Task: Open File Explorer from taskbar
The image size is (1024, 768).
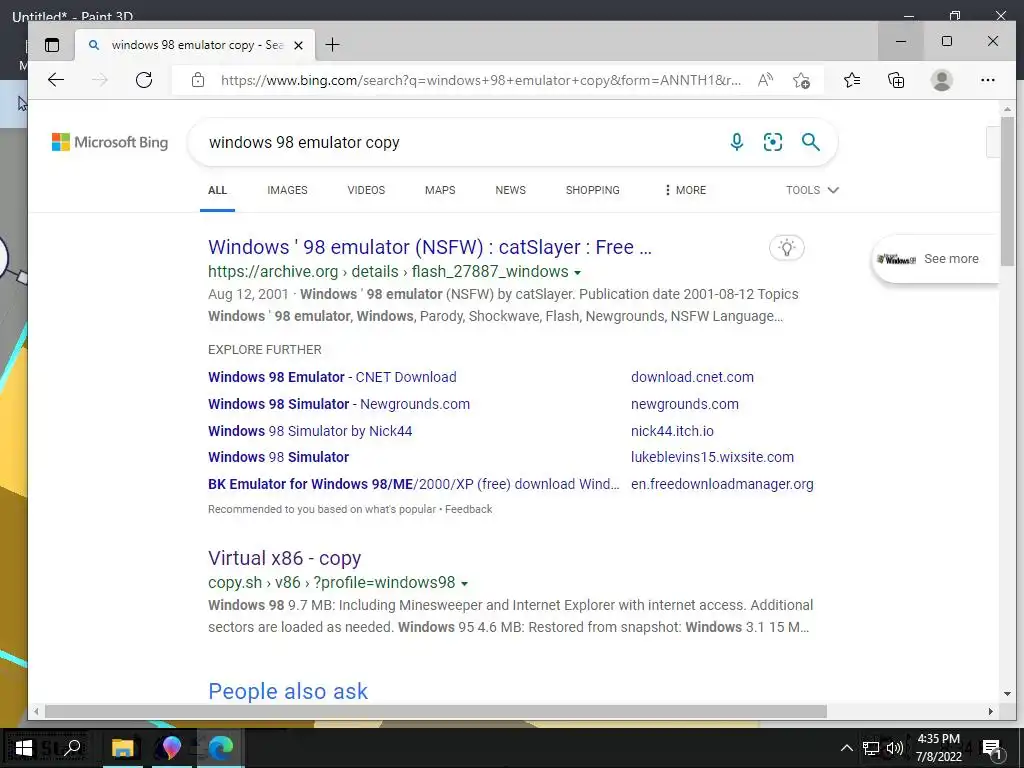Action: point(122,748)
